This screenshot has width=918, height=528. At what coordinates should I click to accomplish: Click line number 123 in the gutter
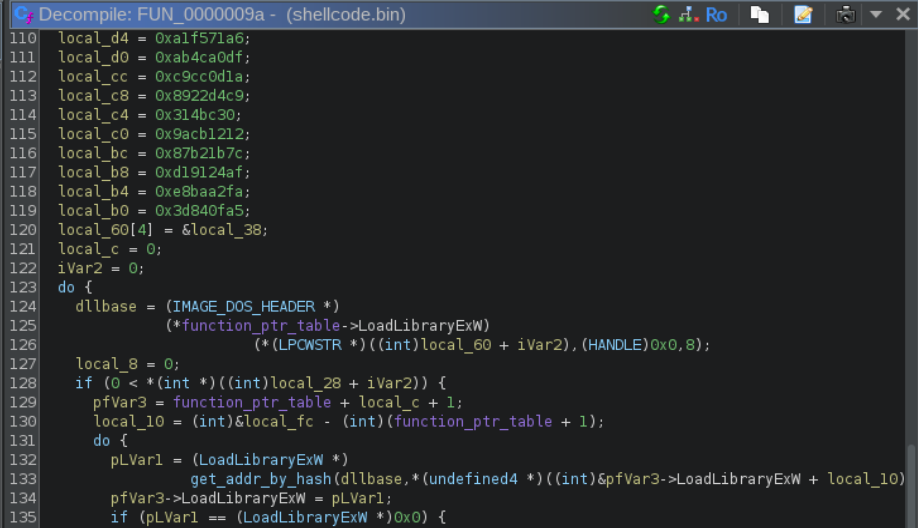pos(20,287)
